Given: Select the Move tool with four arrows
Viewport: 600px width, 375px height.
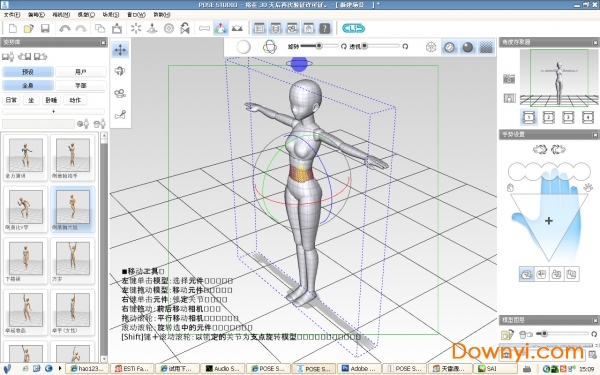Looking at the screenshot, I should 120,50.
